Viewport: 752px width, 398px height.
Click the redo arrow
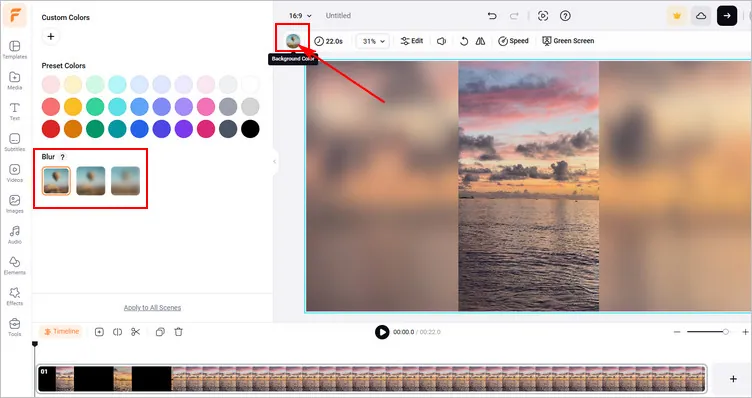[514, 16]
